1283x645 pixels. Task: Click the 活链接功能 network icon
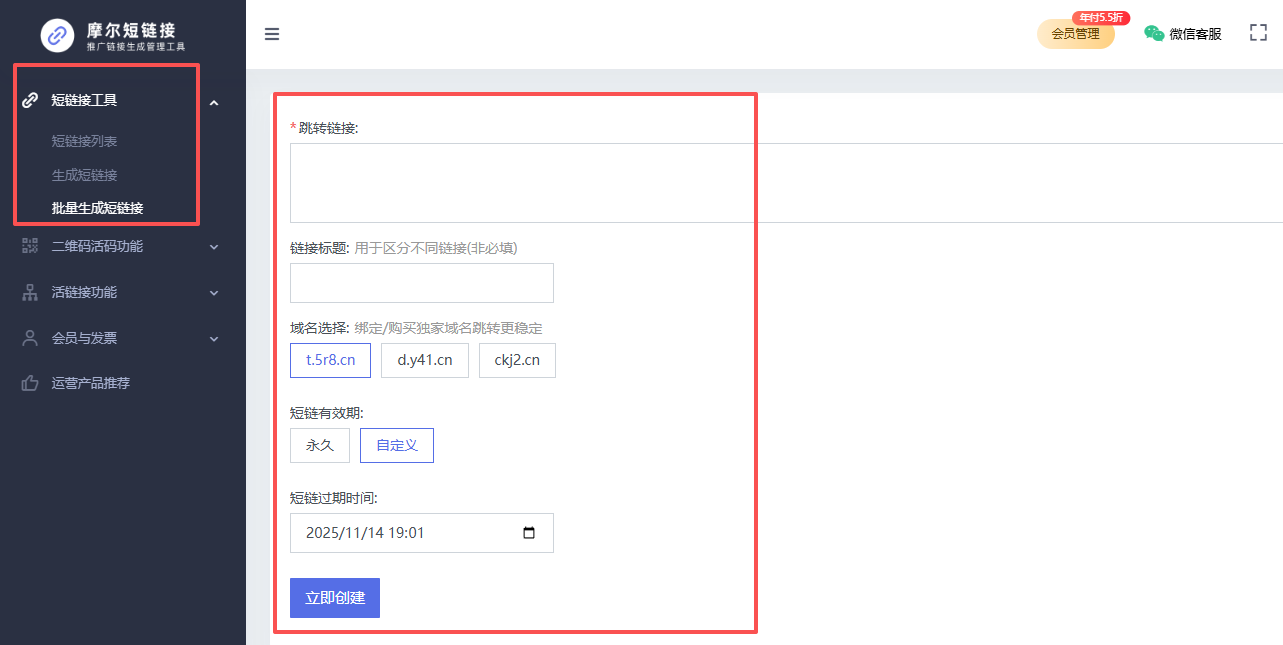pos(30,292)
